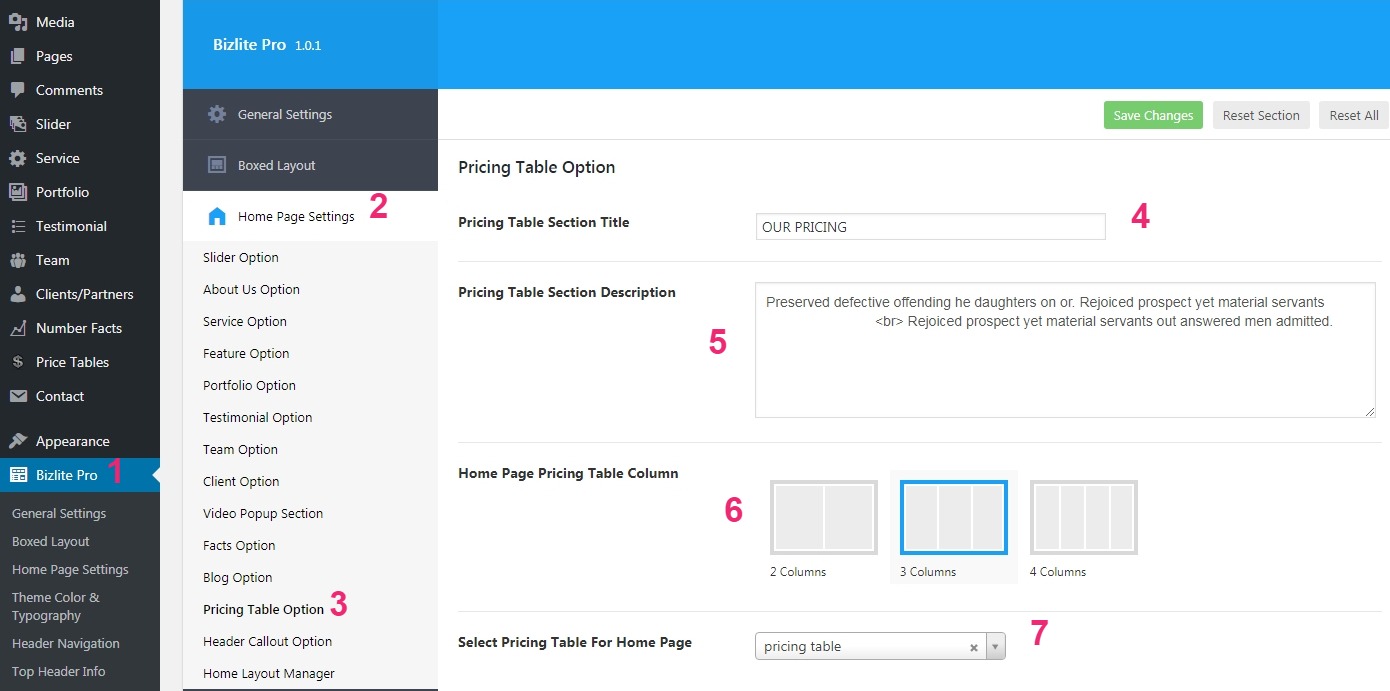Open Boxed Layout in admin submenu

[51, 541]
